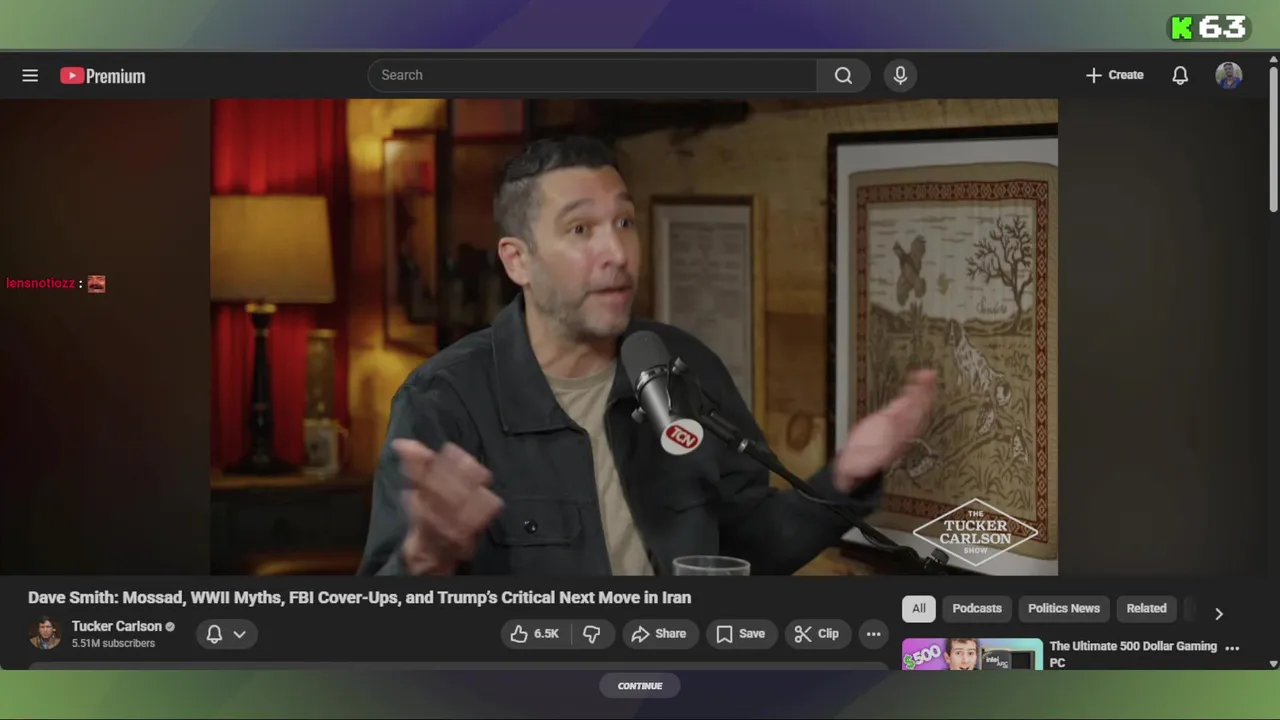Click the CONTINUE button
This screenshot has width=1280, height=720.
640,685
